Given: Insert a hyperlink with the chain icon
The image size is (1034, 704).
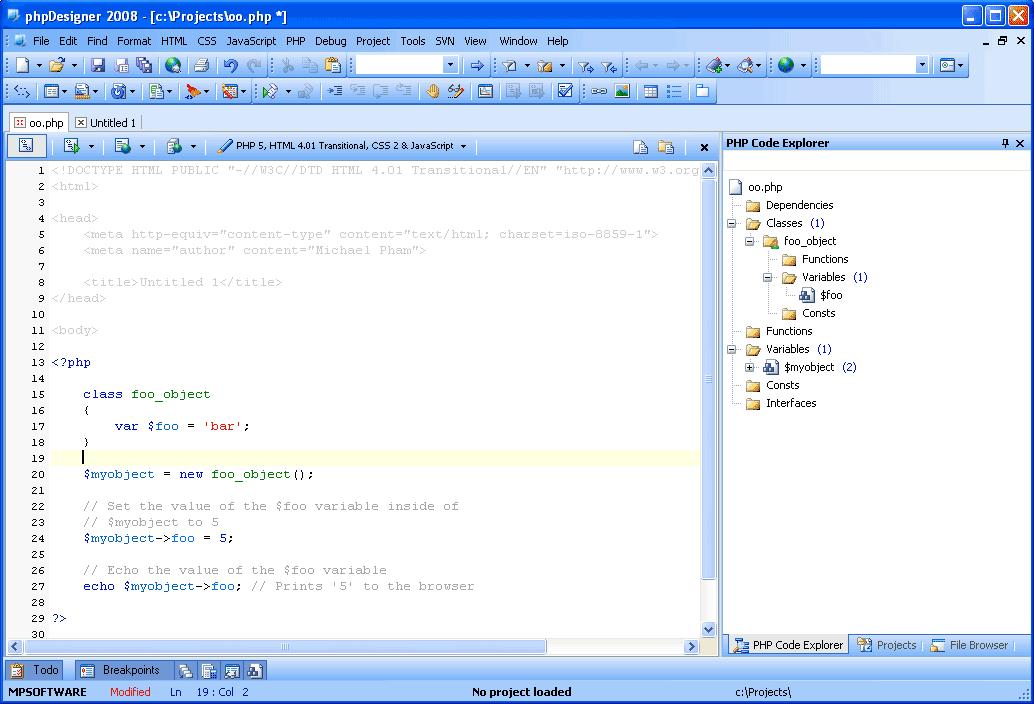Looking at the screenshot, I should coord(599,91).
